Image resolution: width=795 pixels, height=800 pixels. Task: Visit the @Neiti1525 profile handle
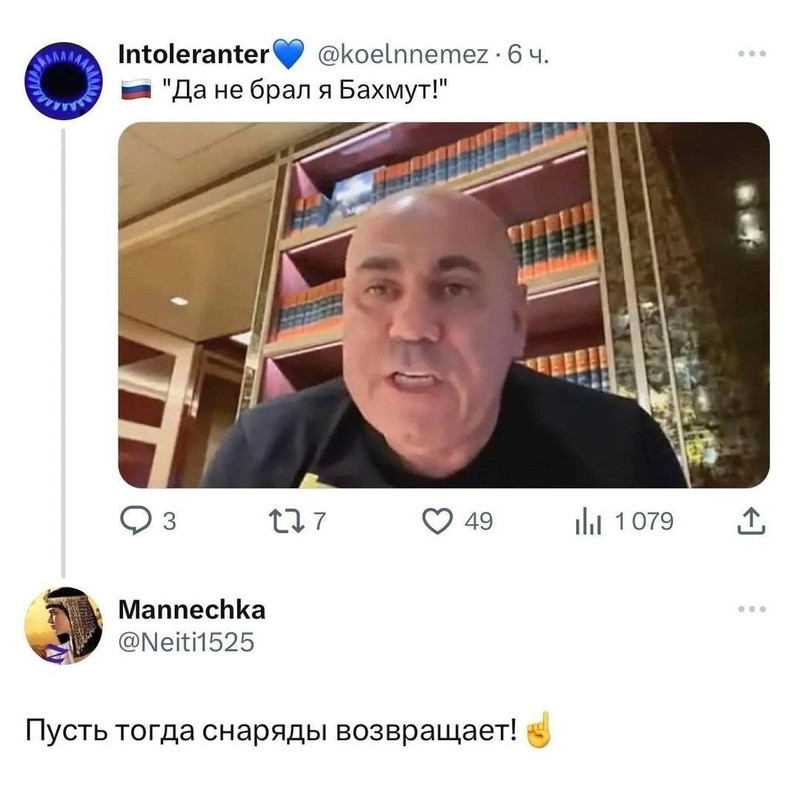[x=186, y=642]
